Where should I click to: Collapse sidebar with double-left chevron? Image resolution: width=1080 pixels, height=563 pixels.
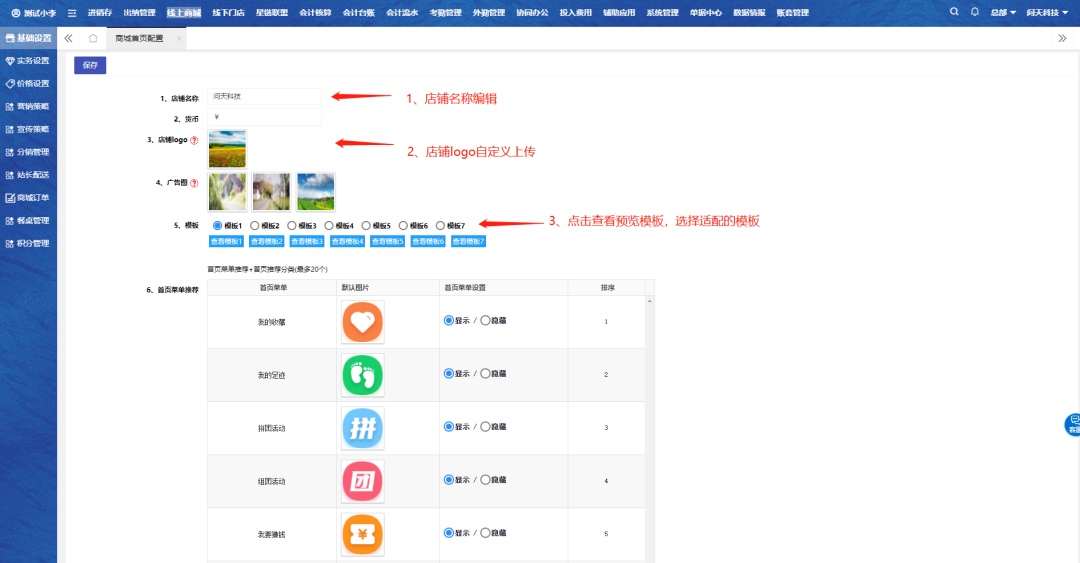point(68,38)
